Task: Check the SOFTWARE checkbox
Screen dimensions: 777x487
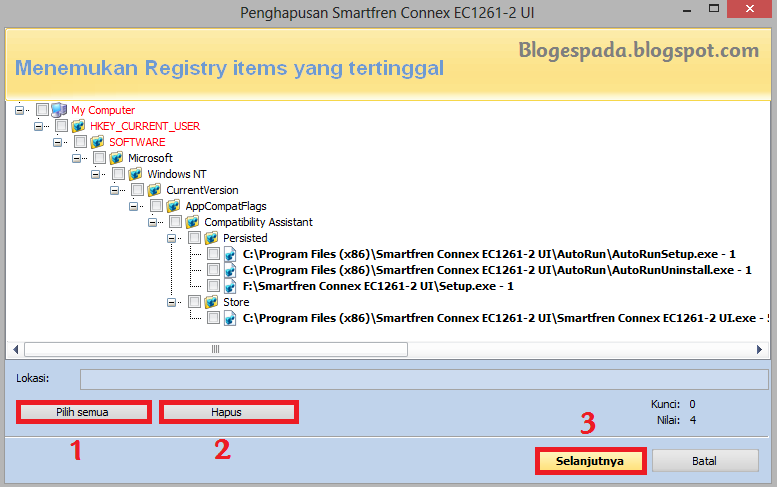Action: (80, 142)
